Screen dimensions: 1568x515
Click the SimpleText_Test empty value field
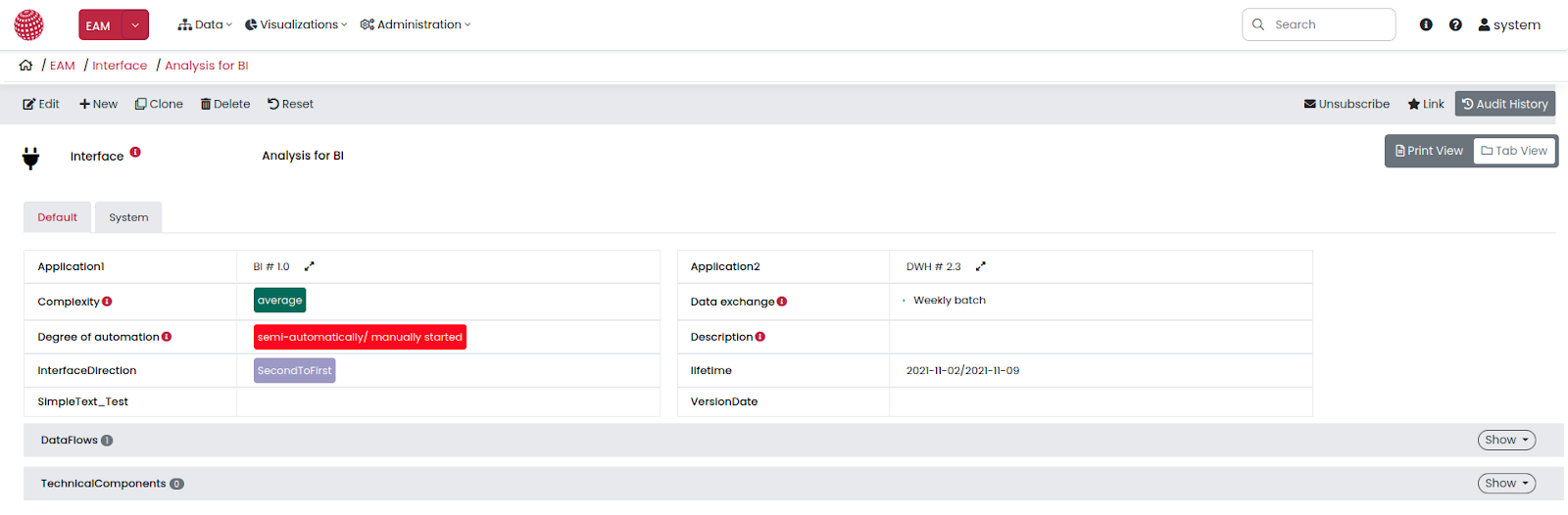coord(448,402)
